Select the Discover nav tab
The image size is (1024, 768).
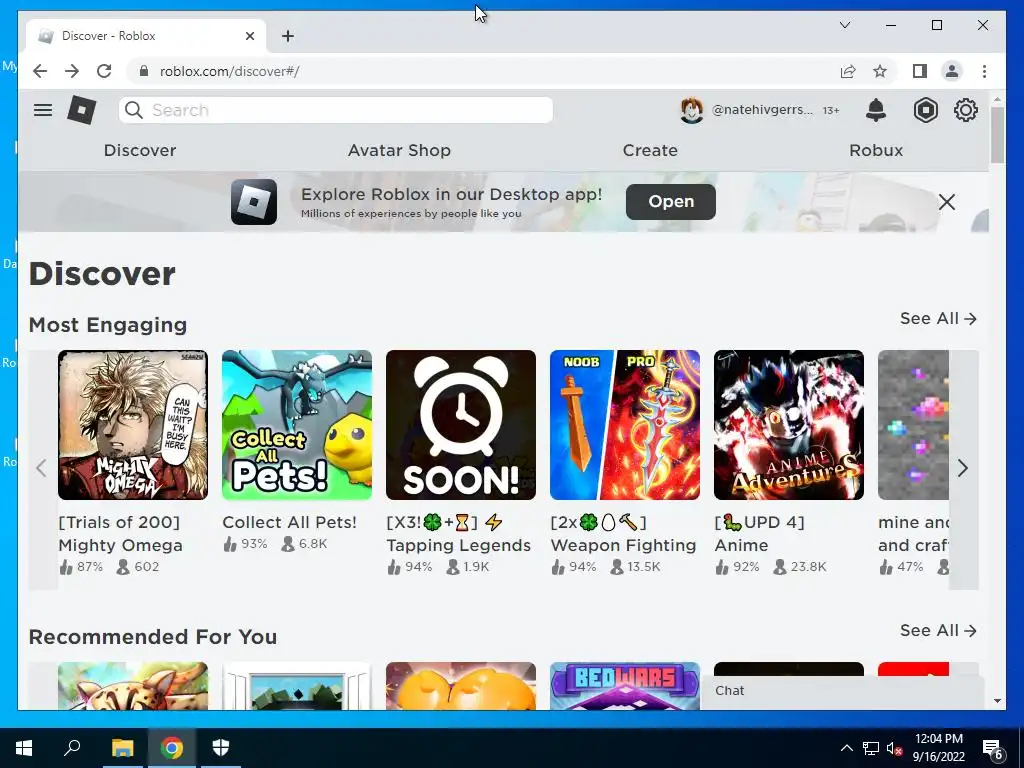coord(140,150)
